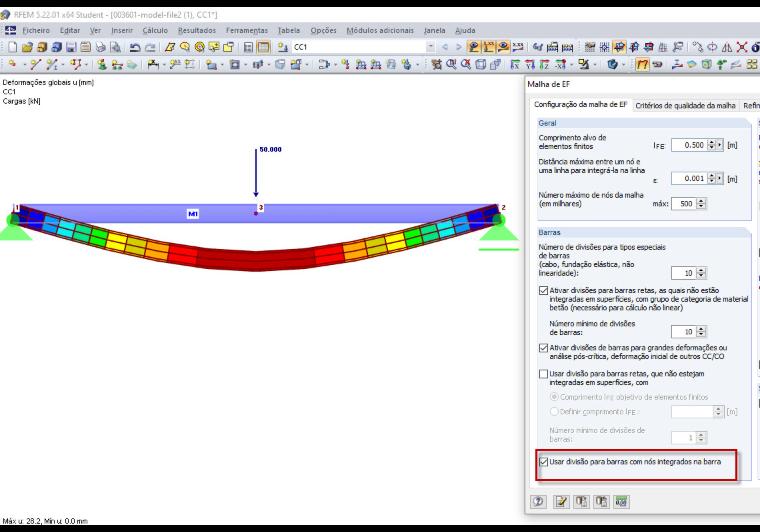The image size is (760, 532).
Task: Click the red X delete icon in toolbar
Action: coord(742,47)
